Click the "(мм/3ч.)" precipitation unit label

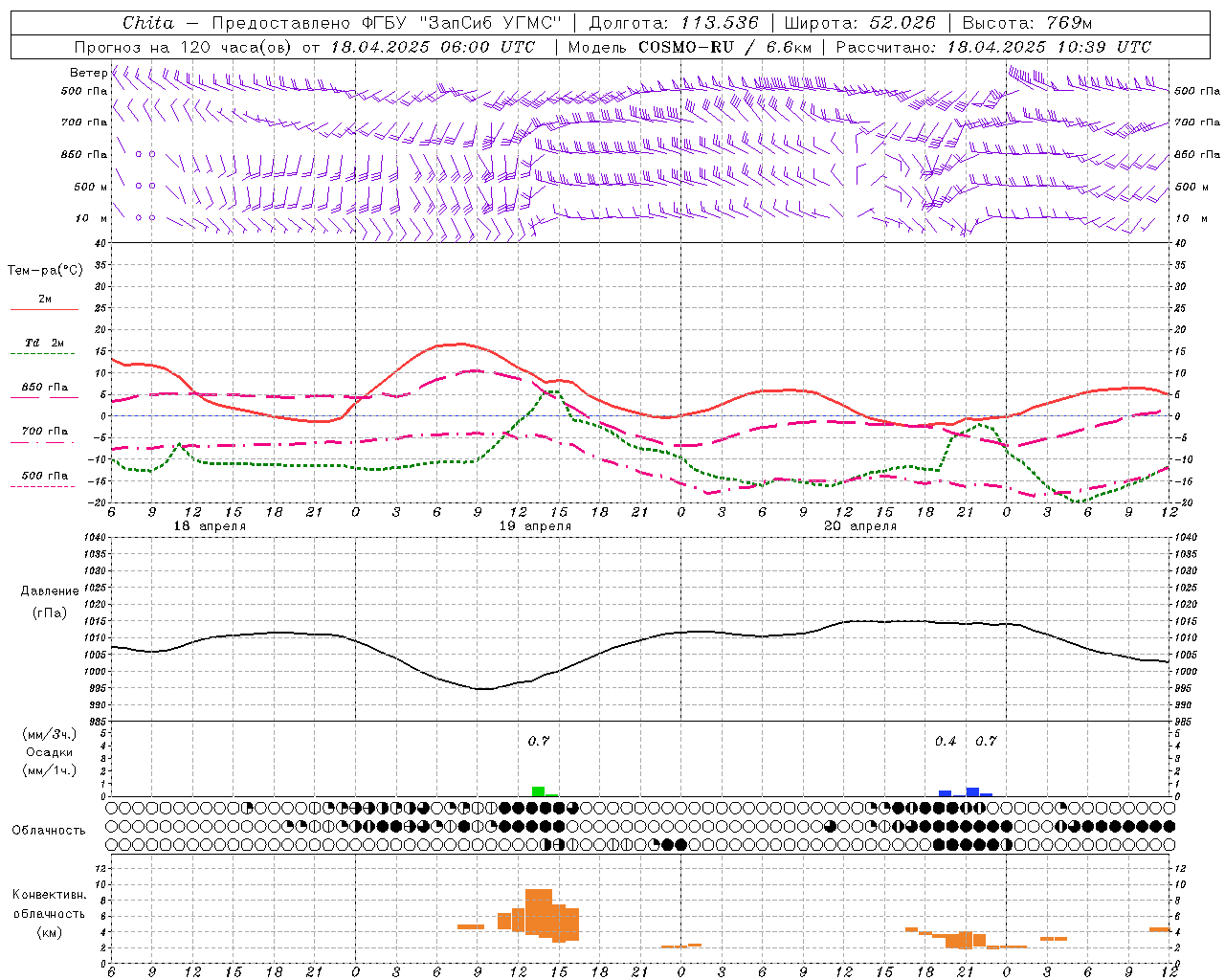pyautogui.click(x=50, y=734)
